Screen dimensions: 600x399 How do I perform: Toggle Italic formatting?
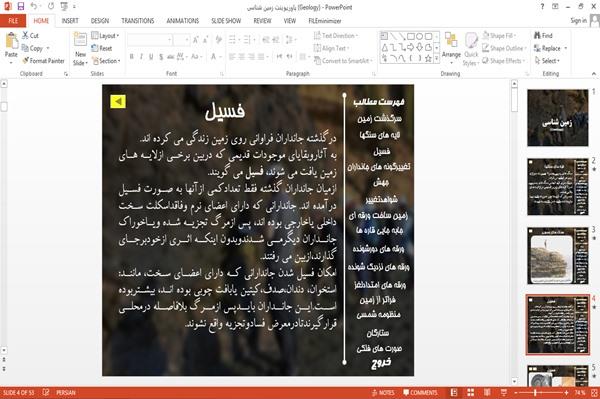[141, 57]
